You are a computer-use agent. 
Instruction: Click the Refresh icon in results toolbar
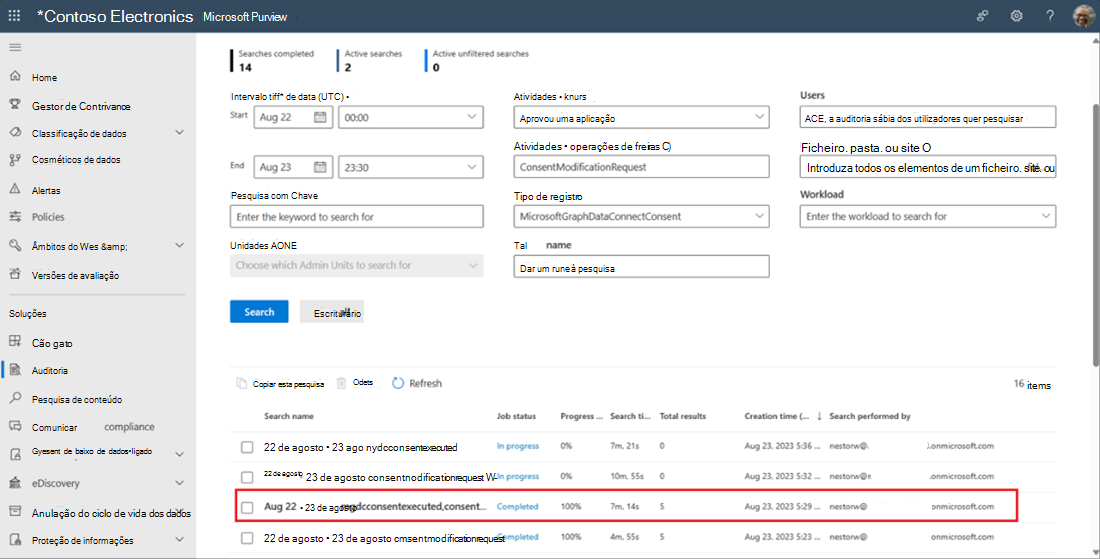(398, 383)
